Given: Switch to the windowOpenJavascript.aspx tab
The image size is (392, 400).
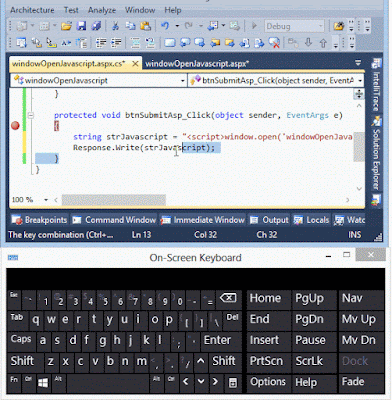Looking at the screenshot, I should coord(197,63).
